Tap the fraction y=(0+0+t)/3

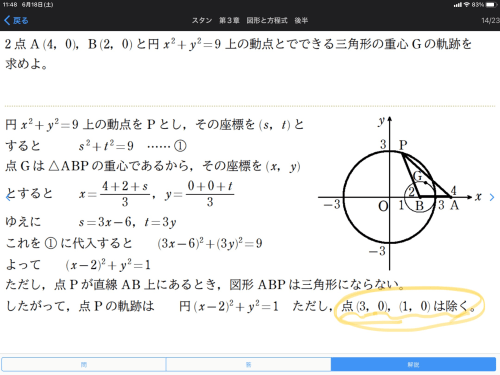coord(199,194)
